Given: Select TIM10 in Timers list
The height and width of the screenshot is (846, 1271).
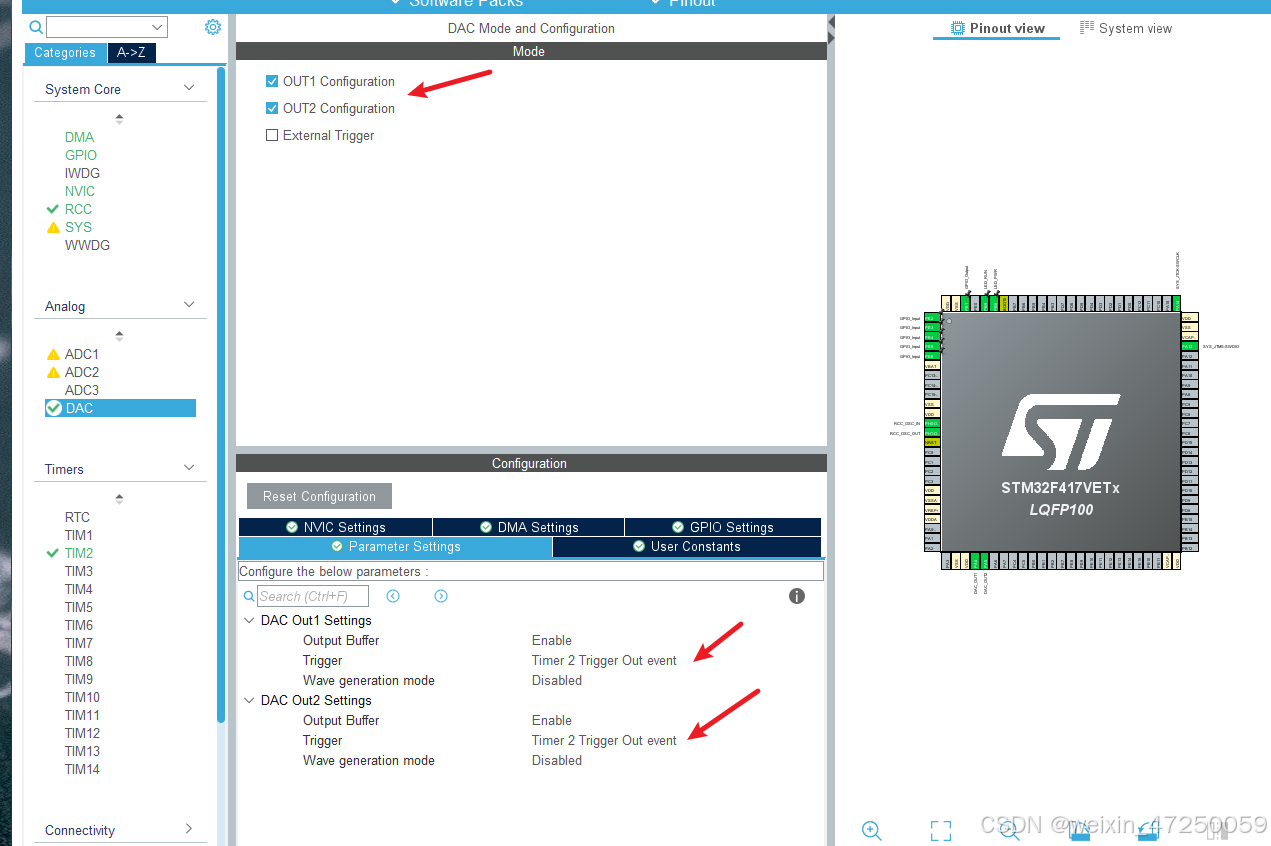Looking at the screenshot, I should pyautogui.click(x=83, y=697).
